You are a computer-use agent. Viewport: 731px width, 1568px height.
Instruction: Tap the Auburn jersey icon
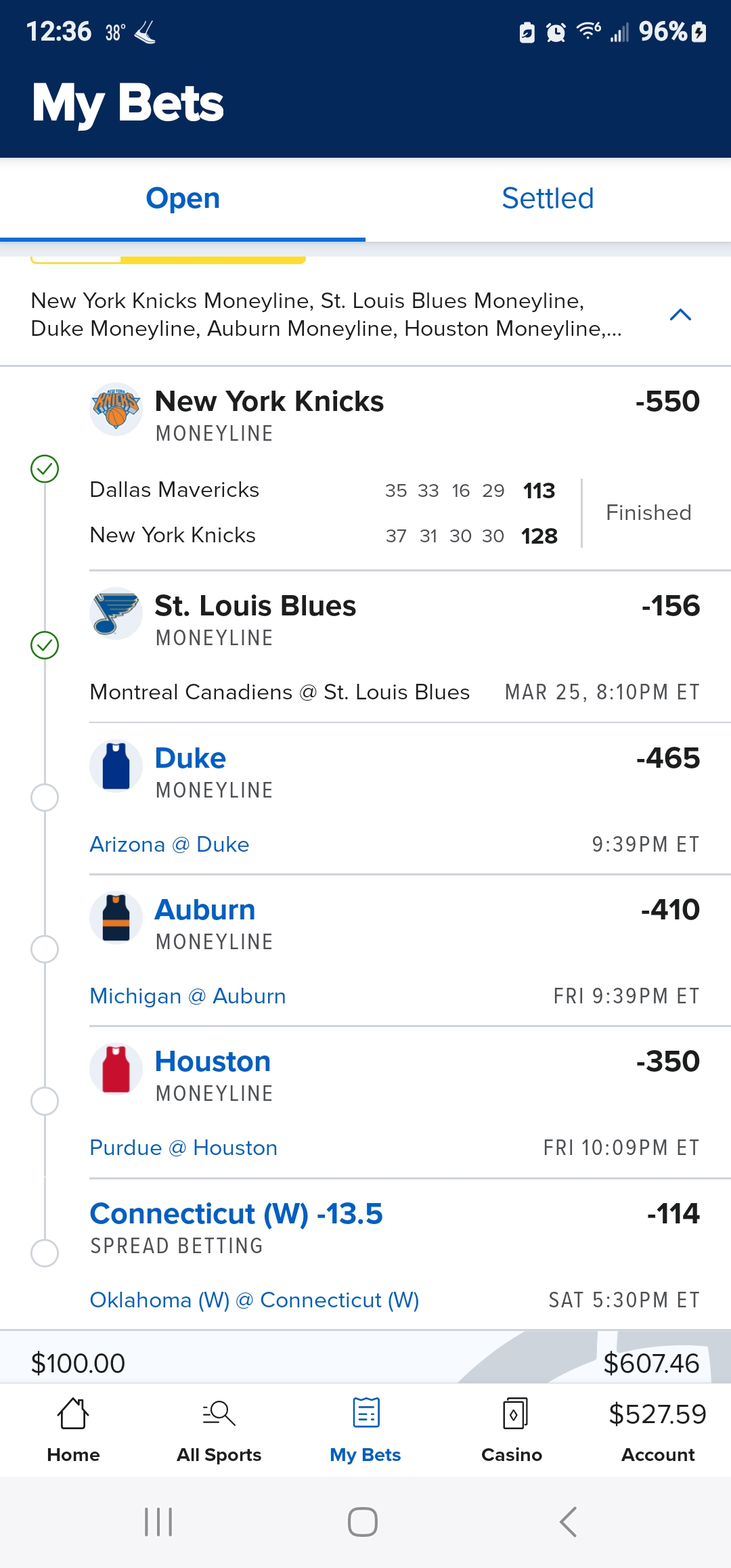116,917
